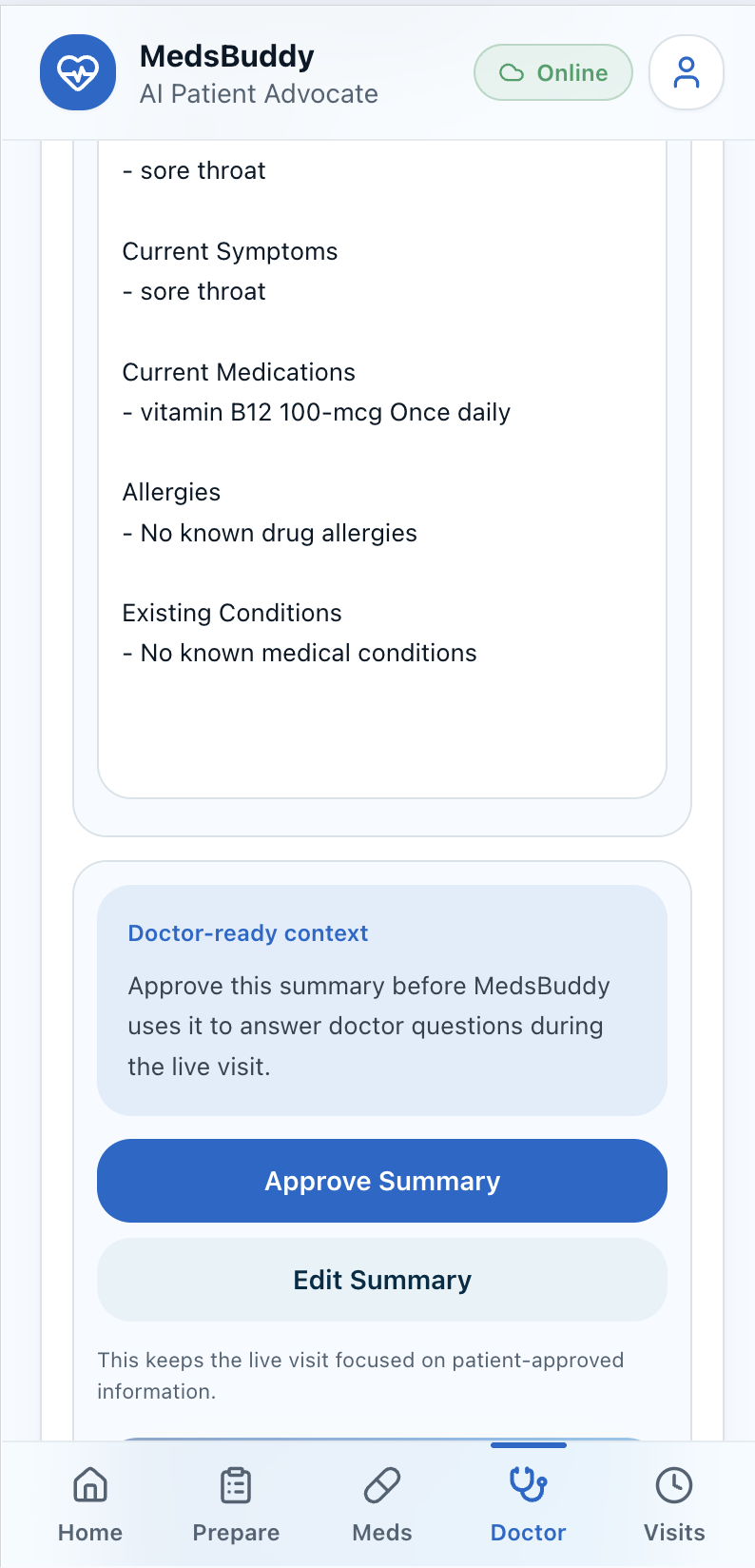Click the MedsBuddy heart logo
The width and height of the screenshot is (755, 1568).
78,72
